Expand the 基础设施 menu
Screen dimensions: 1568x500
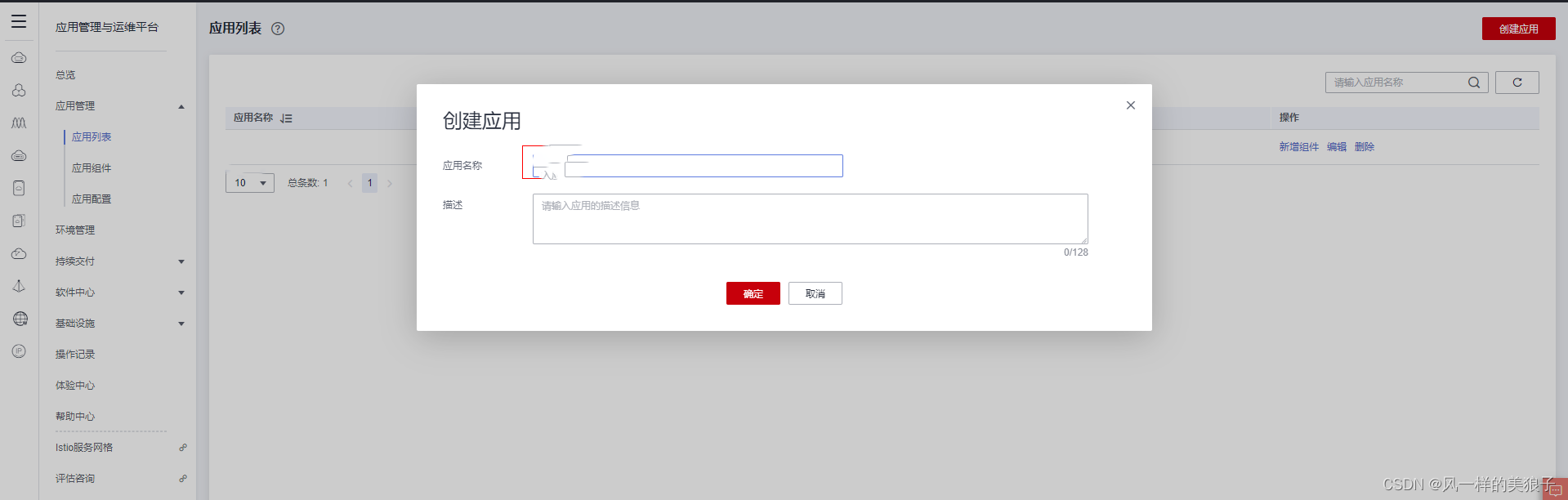181,324
